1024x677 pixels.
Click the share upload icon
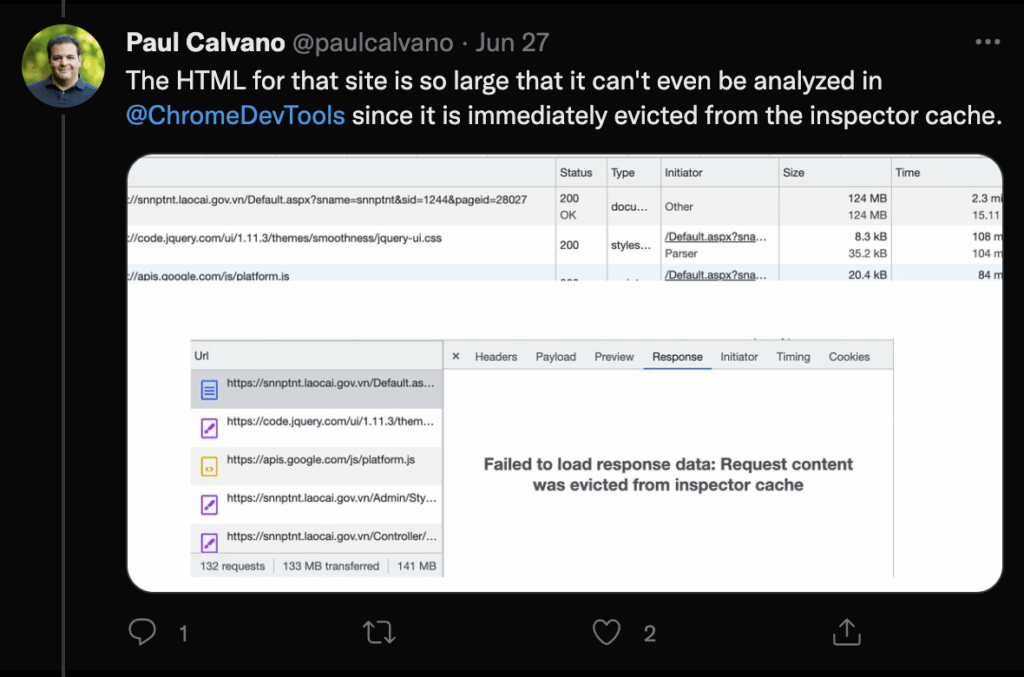(x=846, y=632)
